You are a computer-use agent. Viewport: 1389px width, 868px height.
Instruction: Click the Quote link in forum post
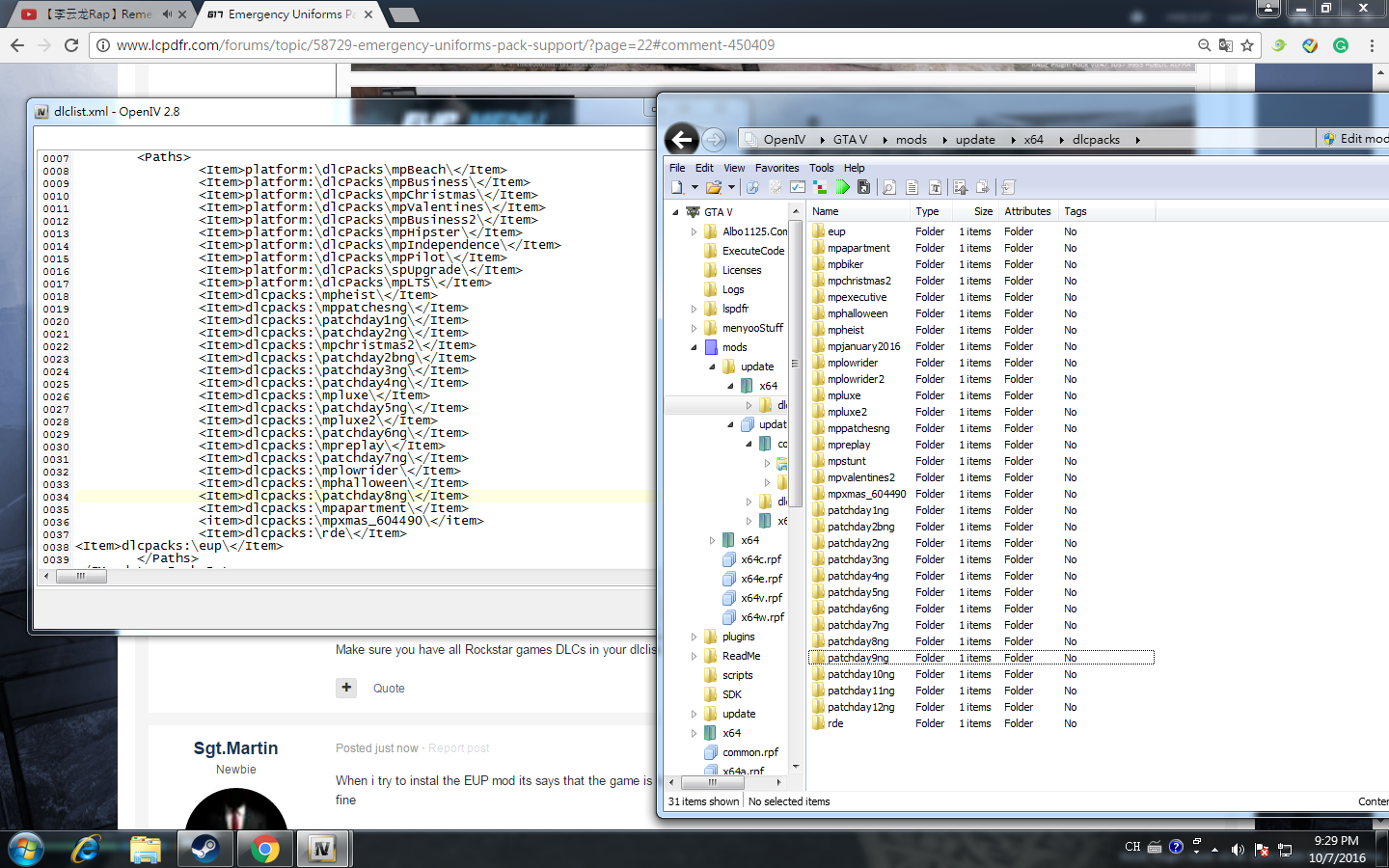coord(389,689)
